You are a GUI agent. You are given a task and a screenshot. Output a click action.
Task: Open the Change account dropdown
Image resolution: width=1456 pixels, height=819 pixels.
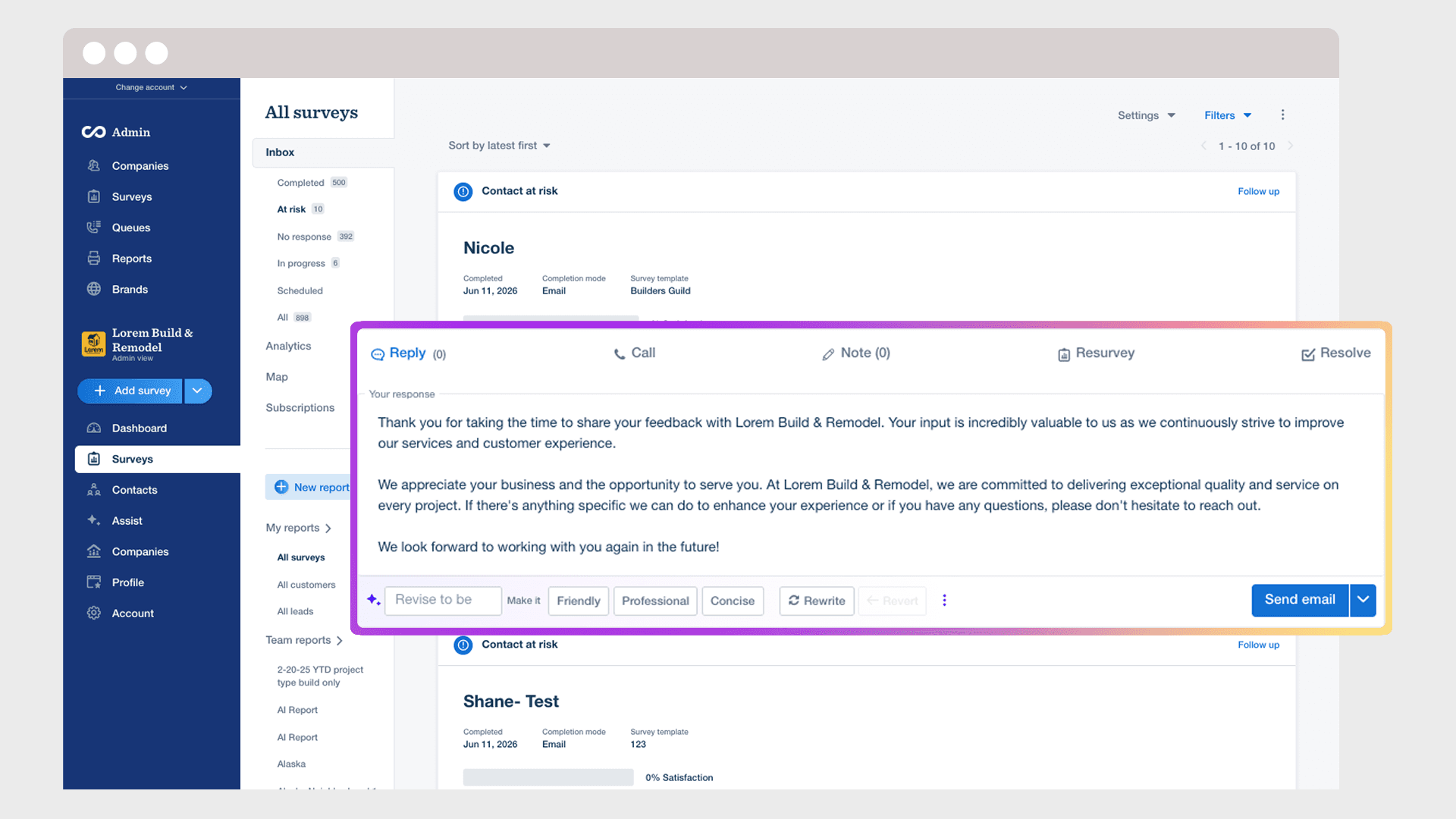click(x=151, y=87)
